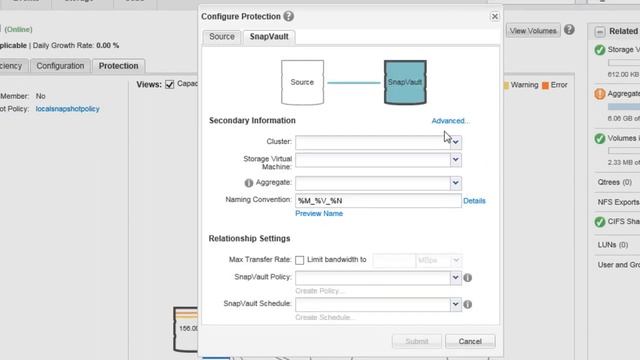This screenshot has width=640, height=360.
Task: Click the Error legend color swatch
Action: (x=545, y=85)
